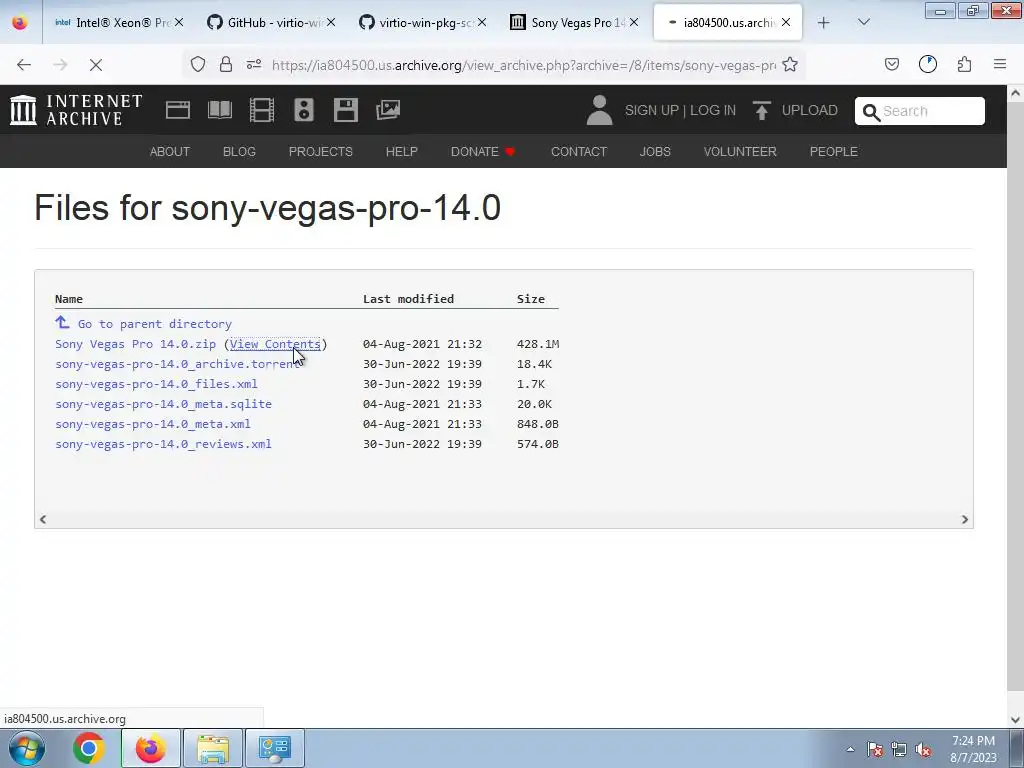This screenshot has height=768, width=1024.
Task: Close the Intel Xeon tab
Action: [x=179, y=22]
